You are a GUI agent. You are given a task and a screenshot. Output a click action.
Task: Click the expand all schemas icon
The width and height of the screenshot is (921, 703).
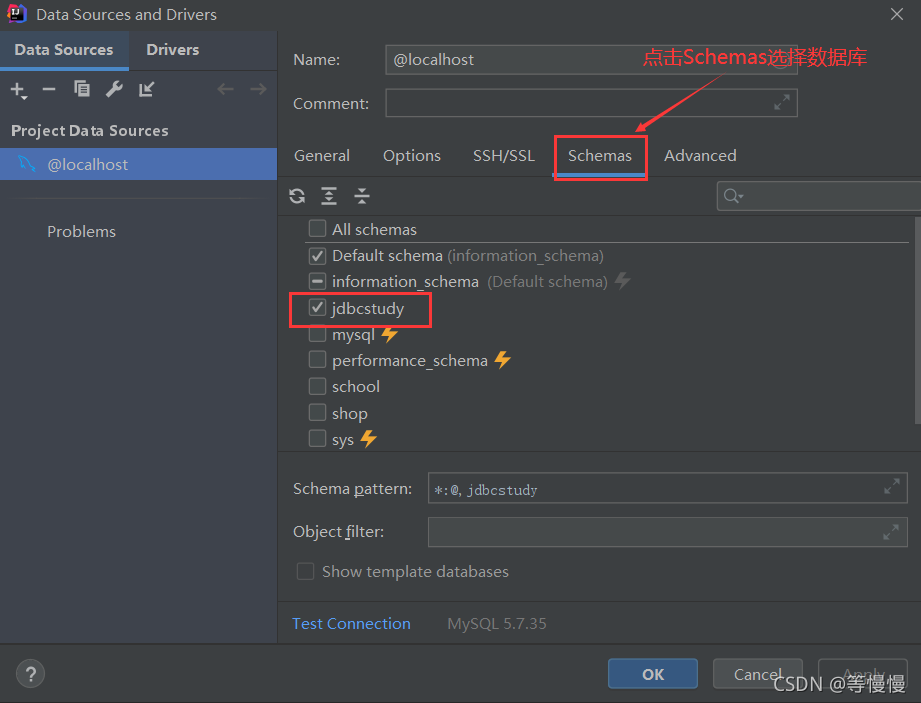pos(329,196)
